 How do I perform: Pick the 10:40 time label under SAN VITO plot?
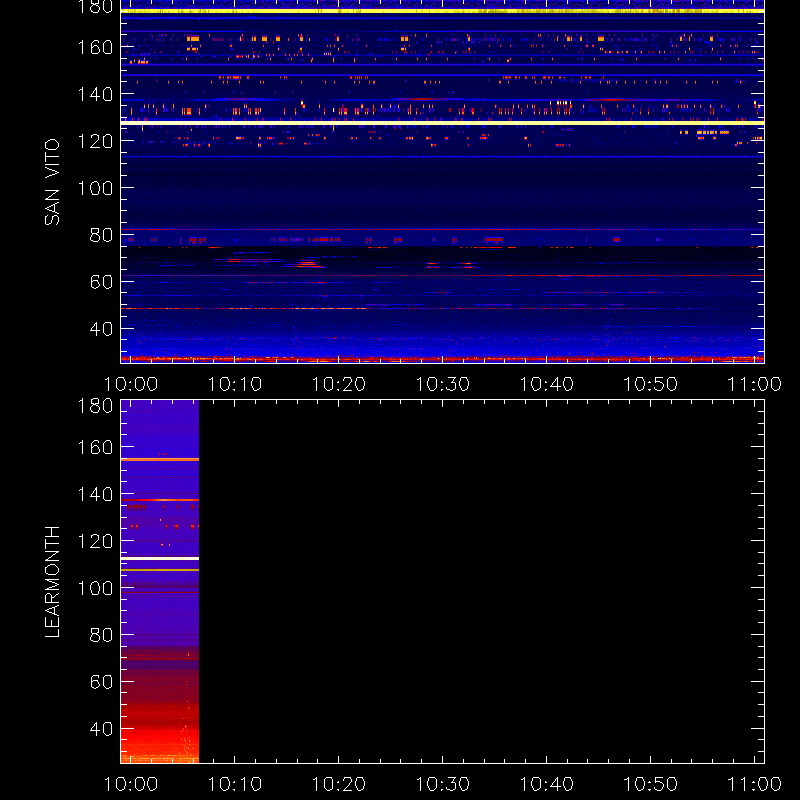click(x=546, y=384)
